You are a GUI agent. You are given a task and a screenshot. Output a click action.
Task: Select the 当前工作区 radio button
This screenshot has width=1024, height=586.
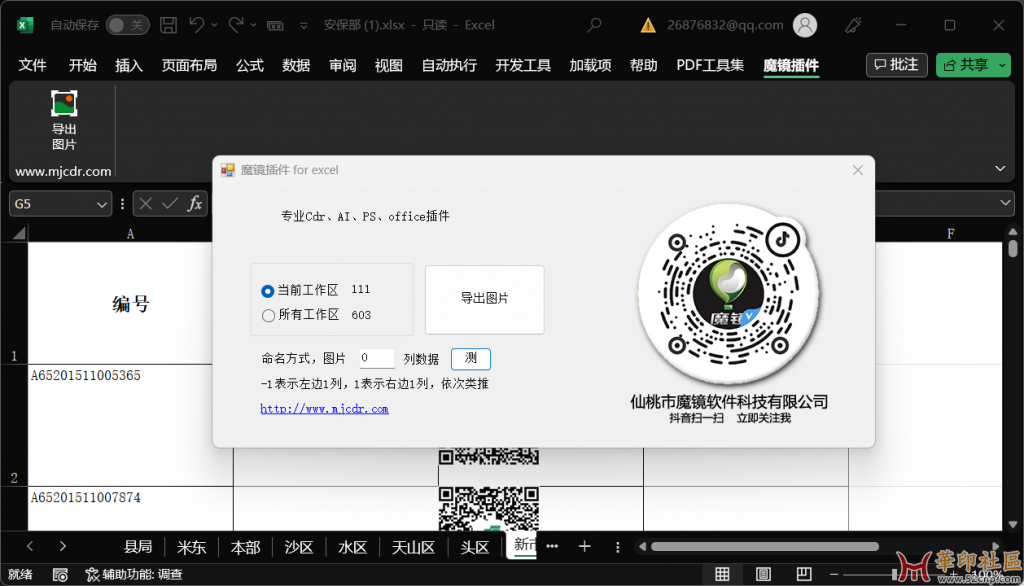coord(267,291)
